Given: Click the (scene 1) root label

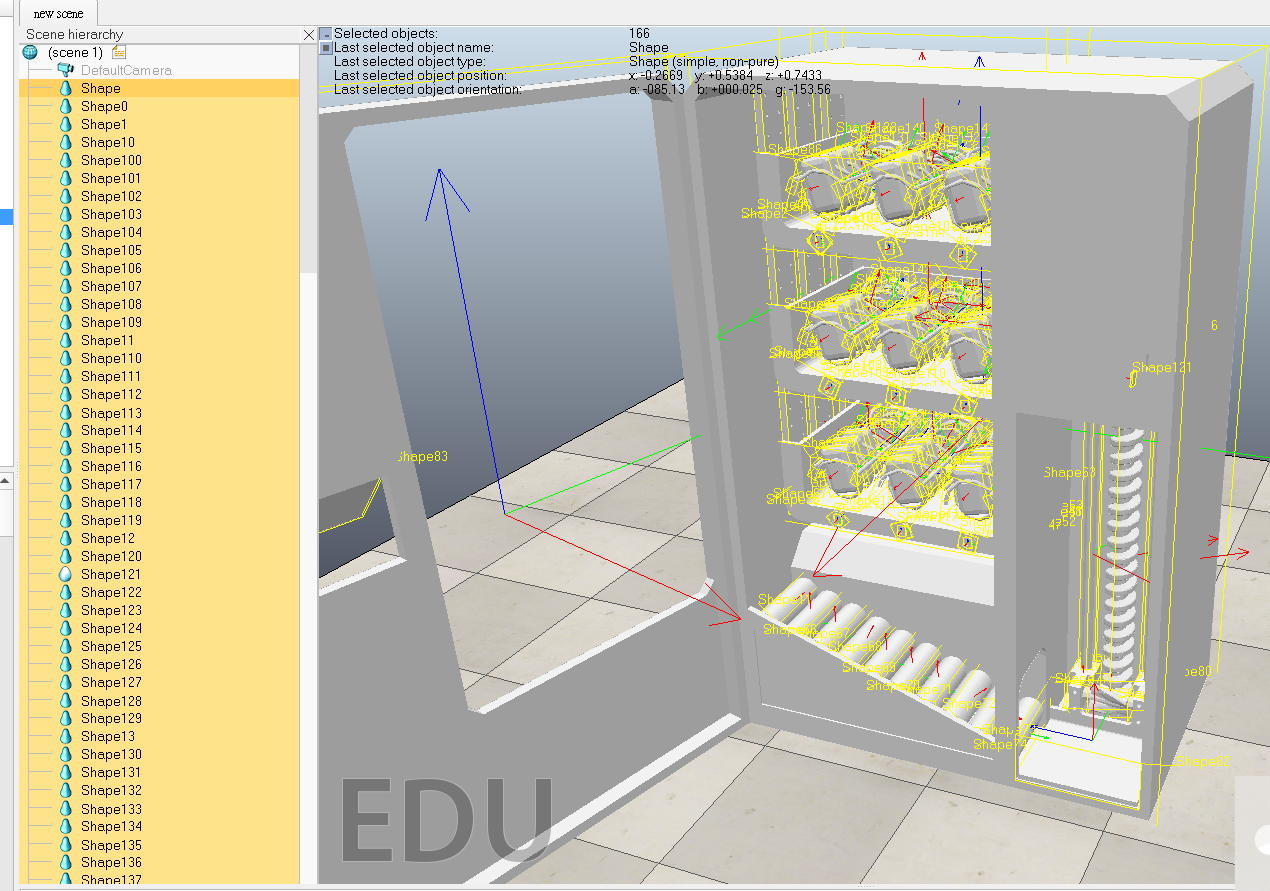Looking at the screenshot, I should 75,52.
